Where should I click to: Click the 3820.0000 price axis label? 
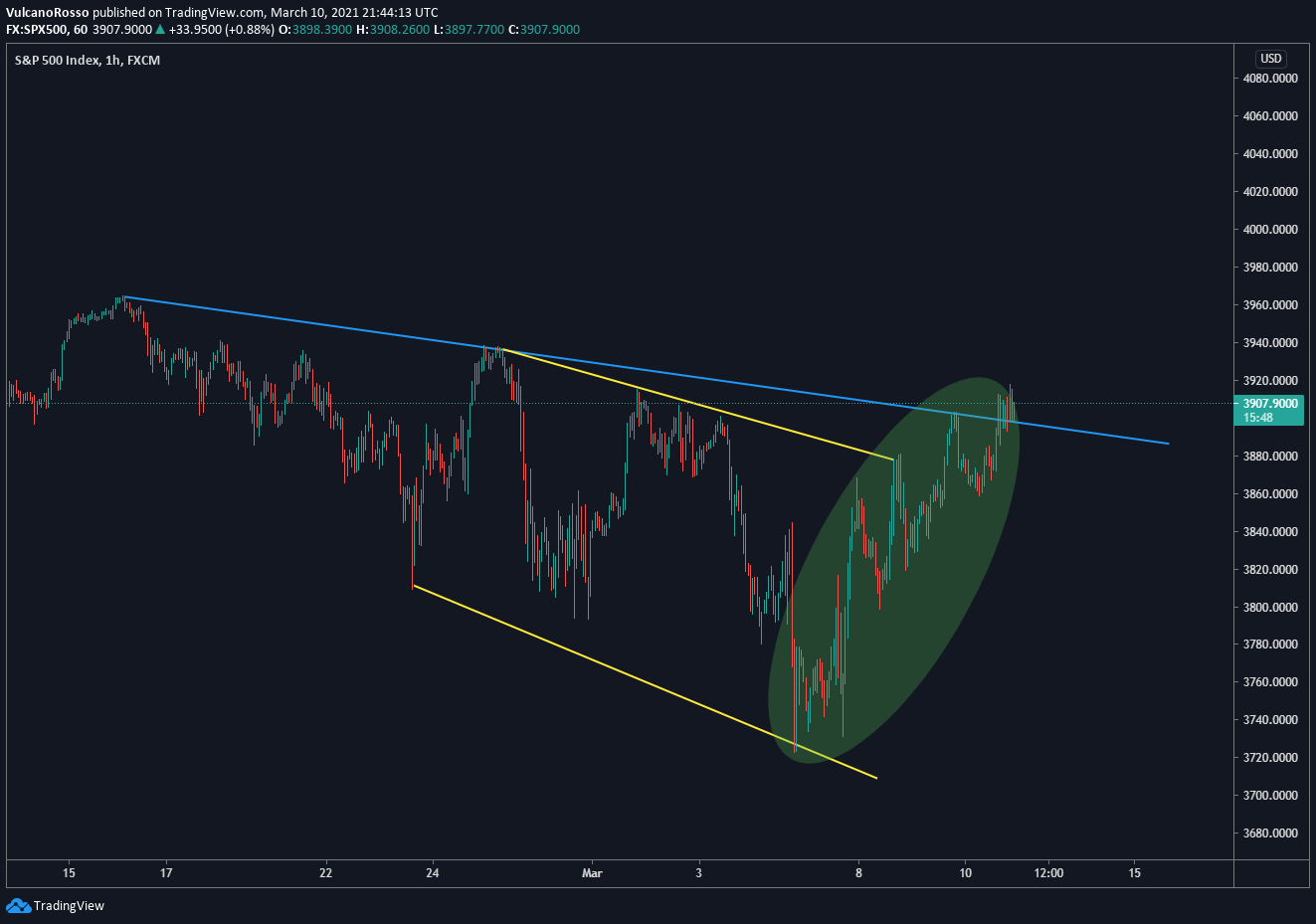coord(1270,570)
